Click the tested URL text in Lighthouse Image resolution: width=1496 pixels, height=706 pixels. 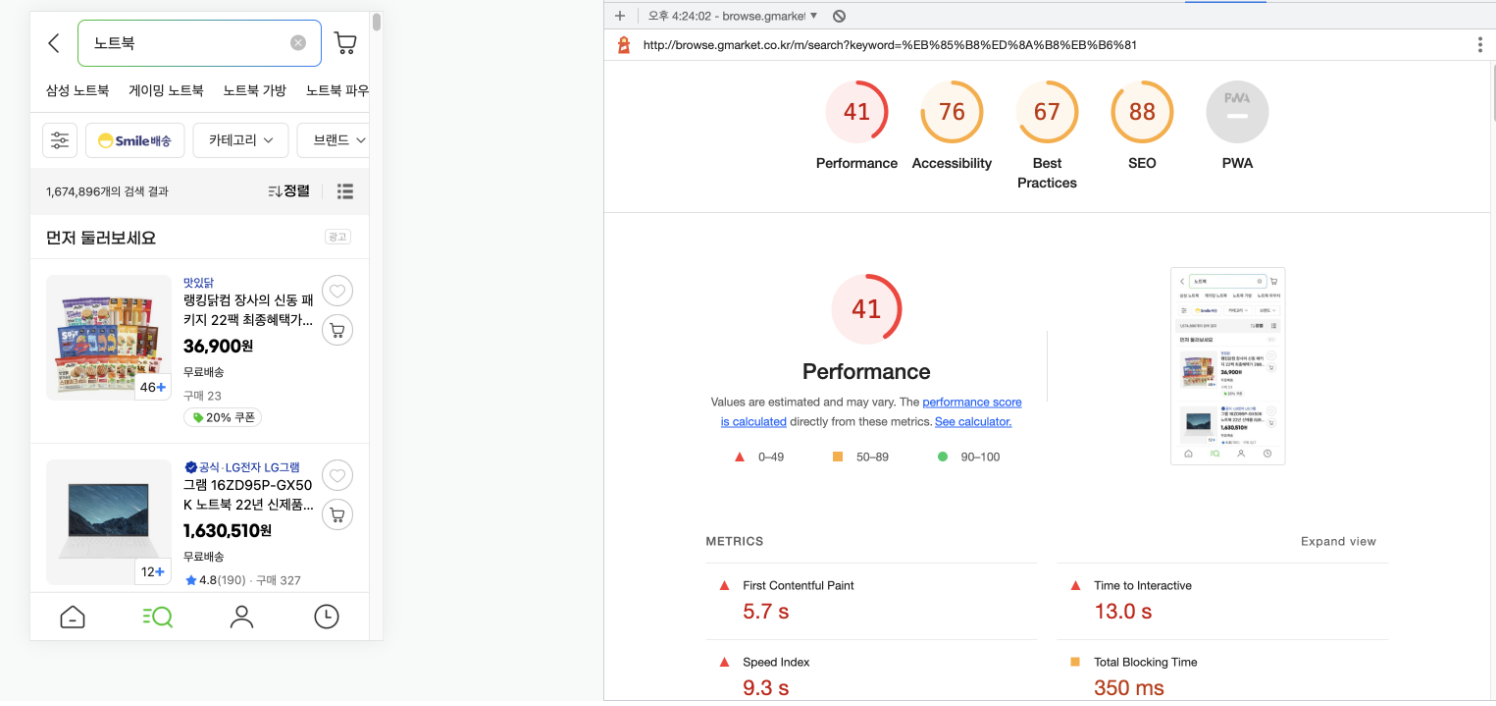tap(890, 45)
